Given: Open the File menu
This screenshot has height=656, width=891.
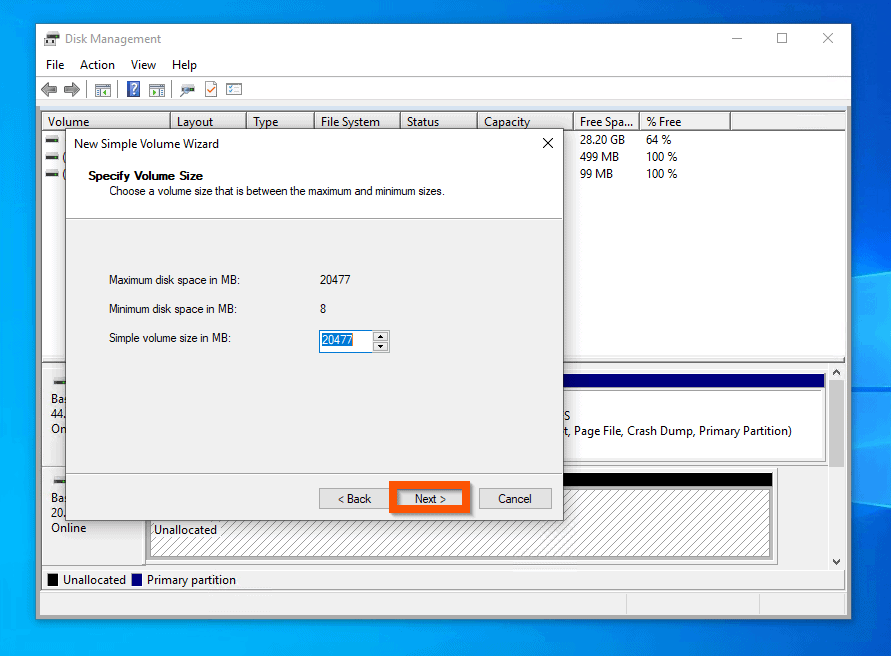Looking at the screenshot, I should click(55, 64).
